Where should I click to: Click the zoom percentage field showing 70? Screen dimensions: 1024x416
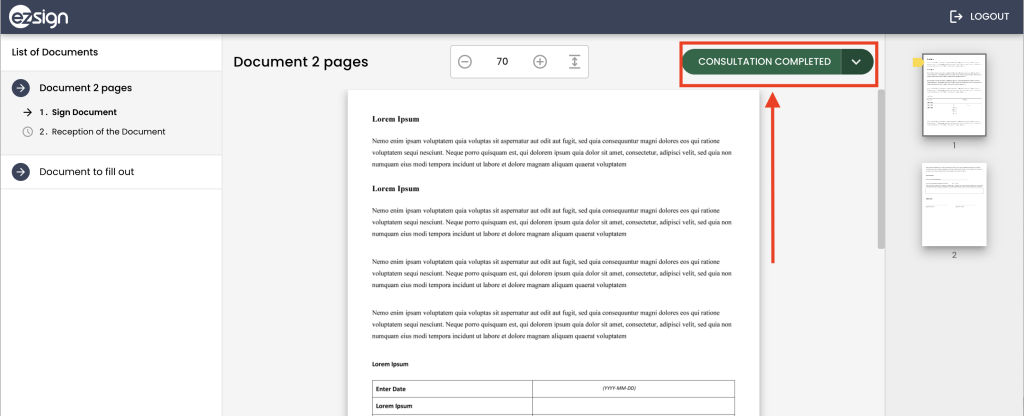point(502,62)
